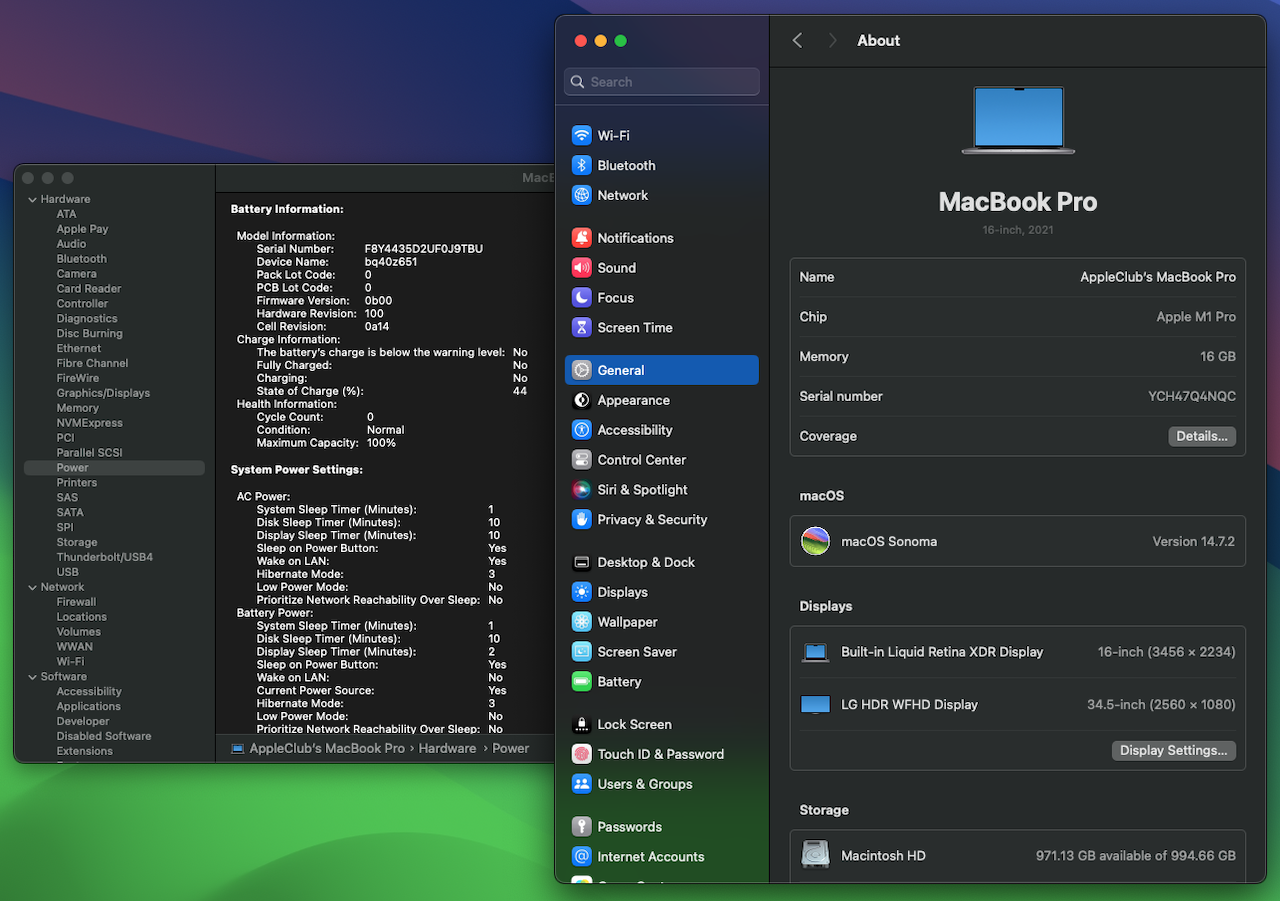
Task: Click the Macintosh HD drive icon
Action: point(816,855)
